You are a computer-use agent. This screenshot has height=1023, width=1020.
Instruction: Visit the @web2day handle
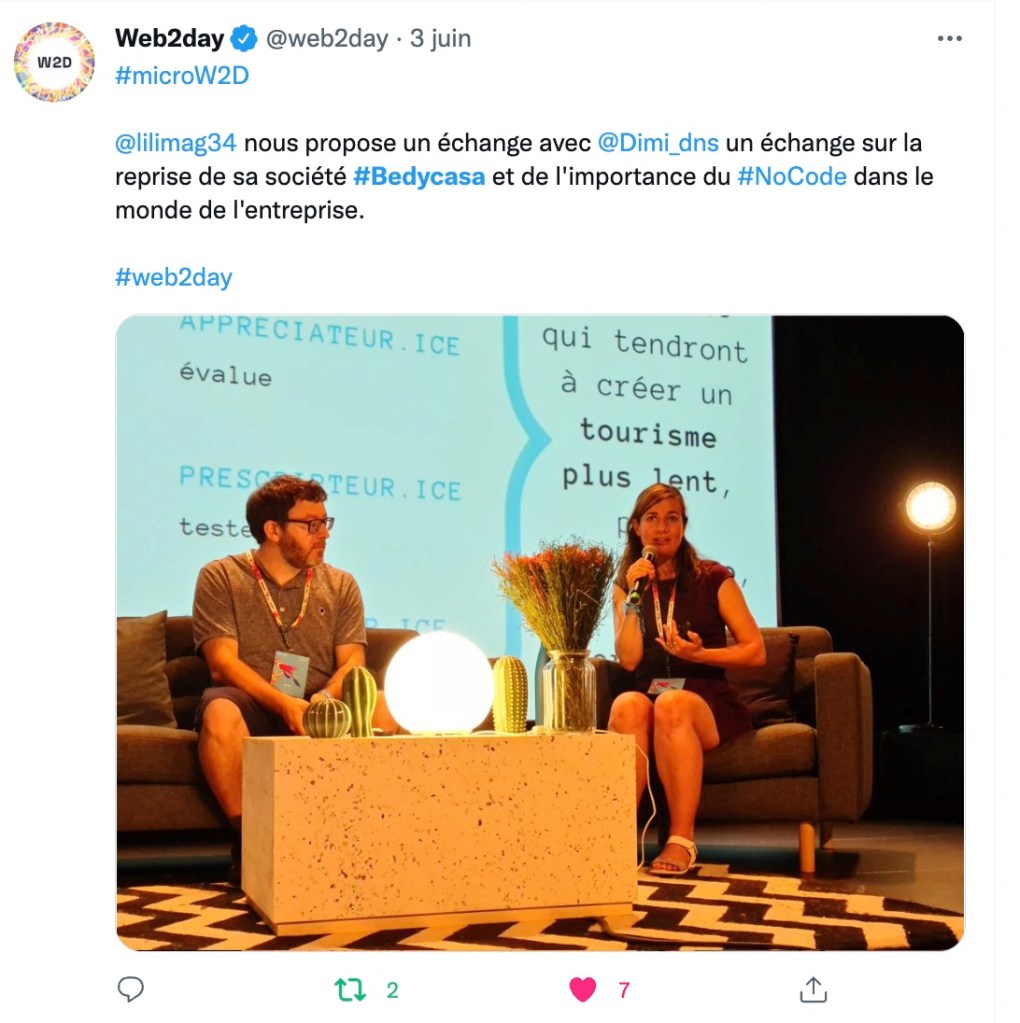pyautogui.click(x=327, y=39)
